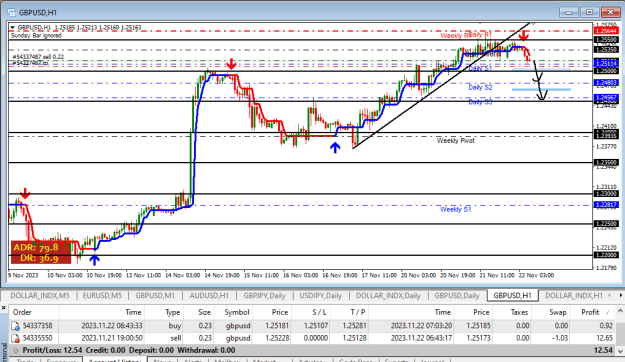Click the chart icon in GBPUSD,H1 title bar

11,12
